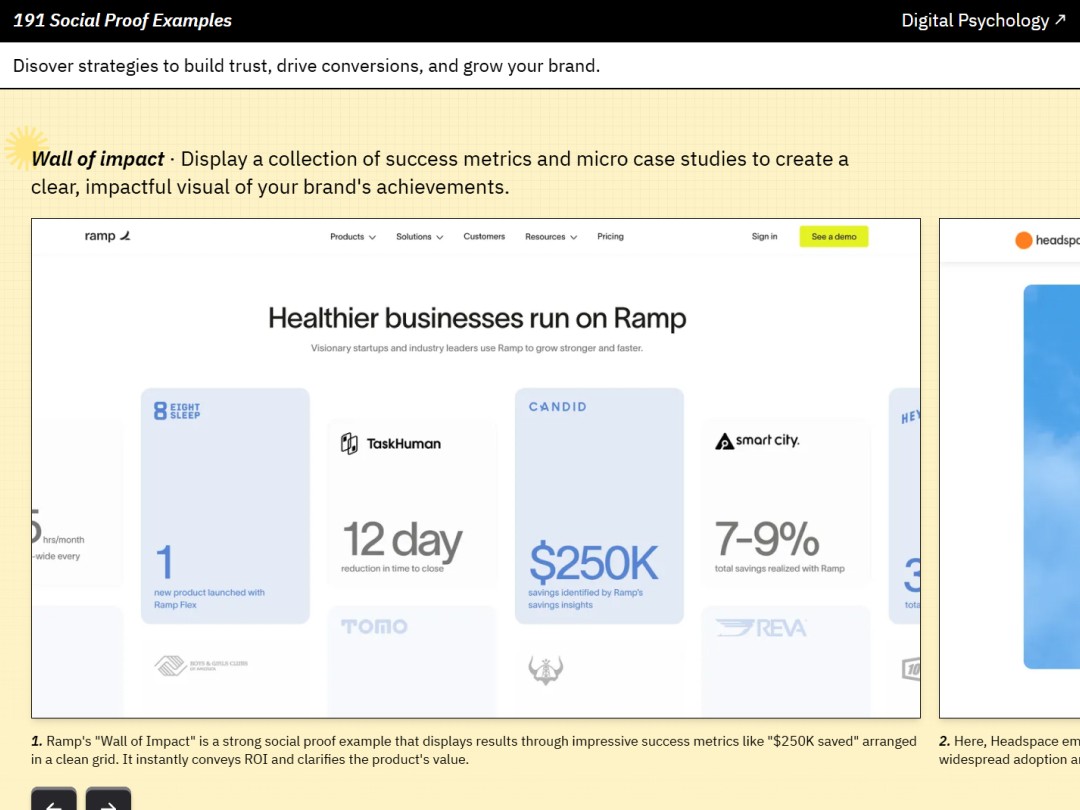This screenshot has height=810, width=1080.
Task: Go to the previous example with left arrow
Action: click(x=54, y=799)
